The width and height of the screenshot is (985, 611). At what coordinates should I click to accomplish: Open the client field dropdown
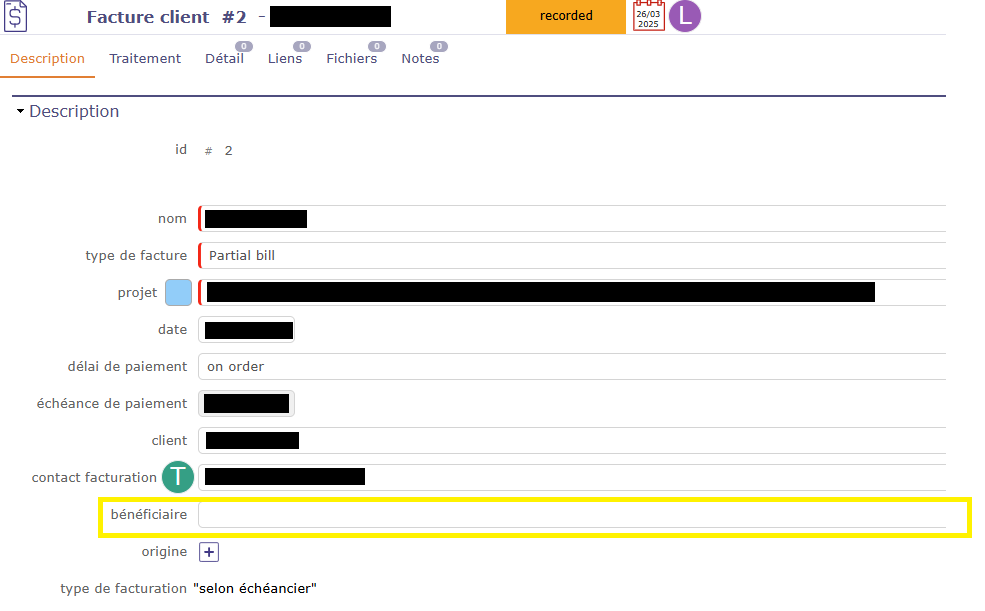pos(570,441)
